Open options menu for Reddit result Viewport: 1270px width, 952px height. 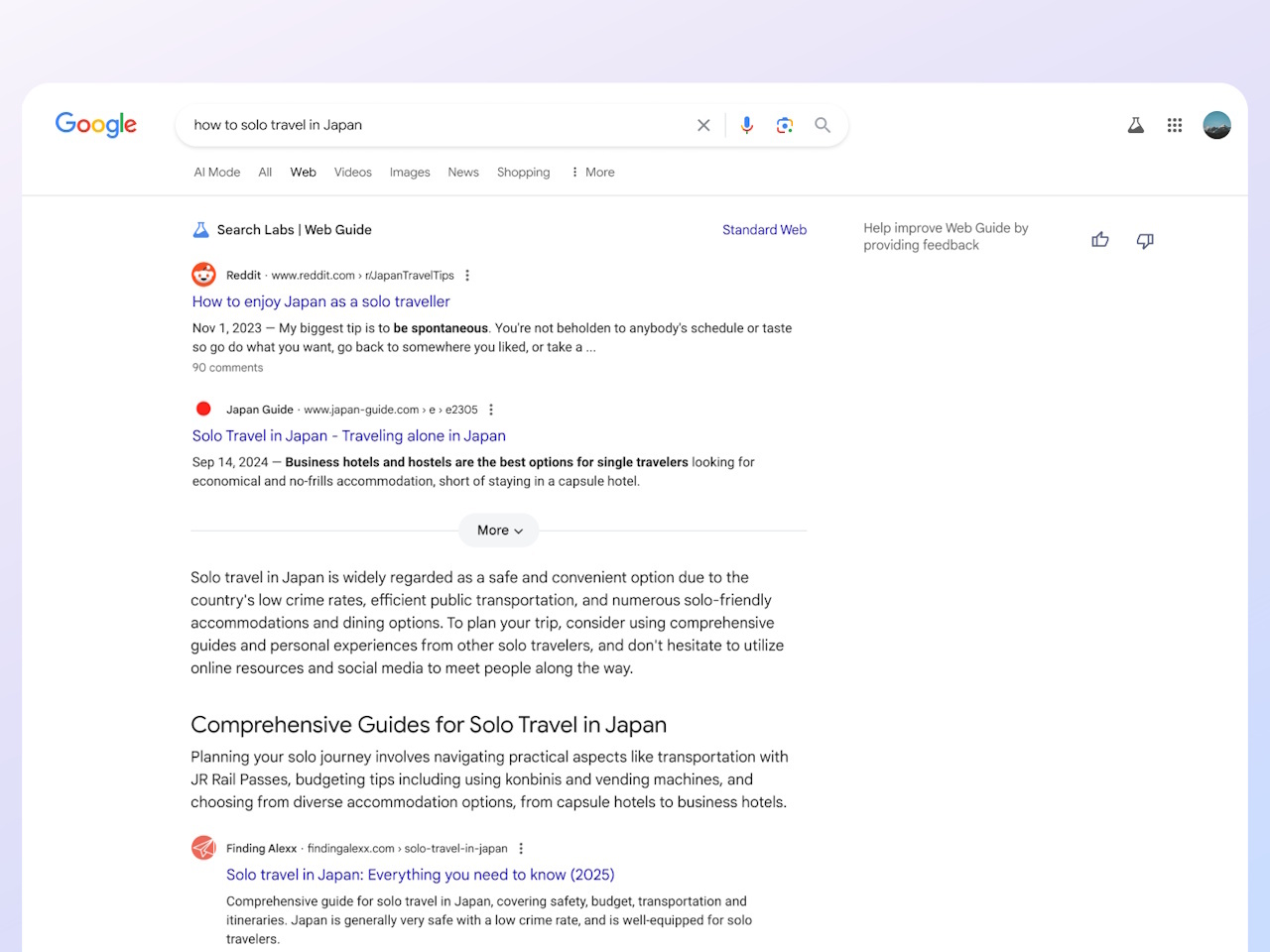click(467, 276)
